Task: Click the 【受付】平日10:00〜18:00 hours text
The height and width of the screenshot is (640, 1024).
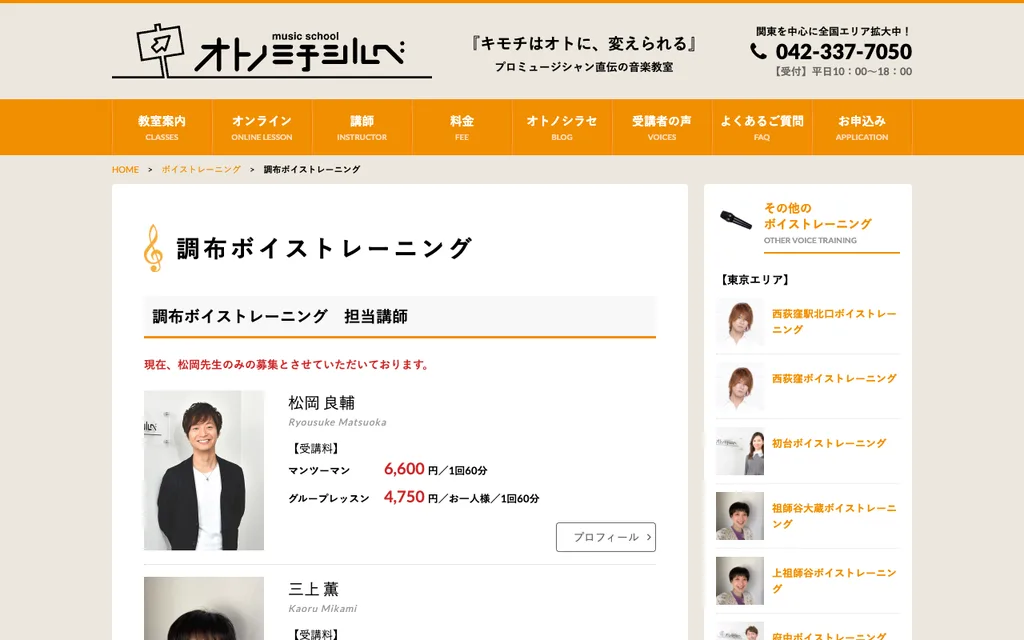Action: coord(841,71)
